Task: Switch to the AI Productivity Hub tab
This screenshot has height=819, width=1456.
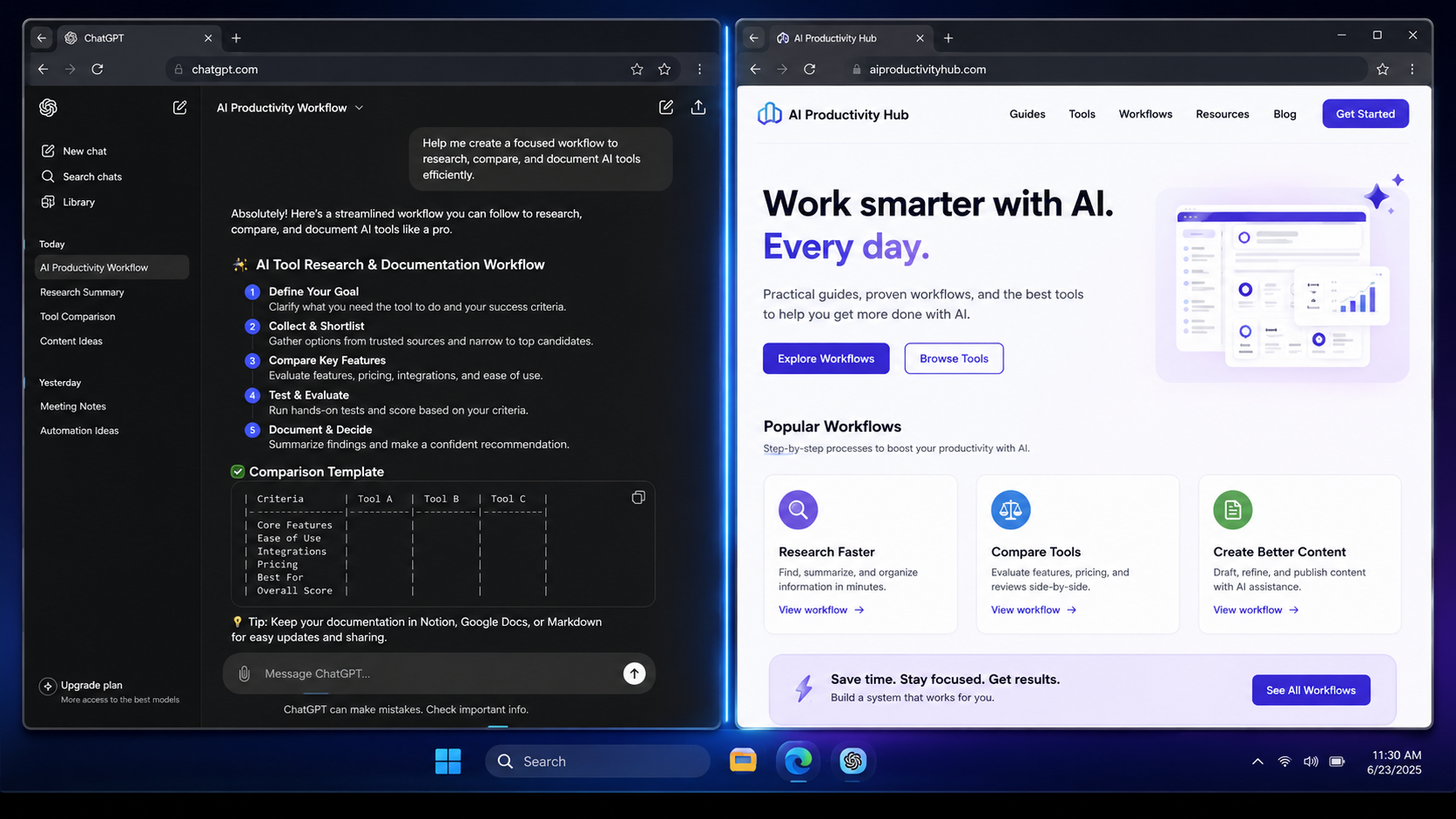Action: point(851,38)
